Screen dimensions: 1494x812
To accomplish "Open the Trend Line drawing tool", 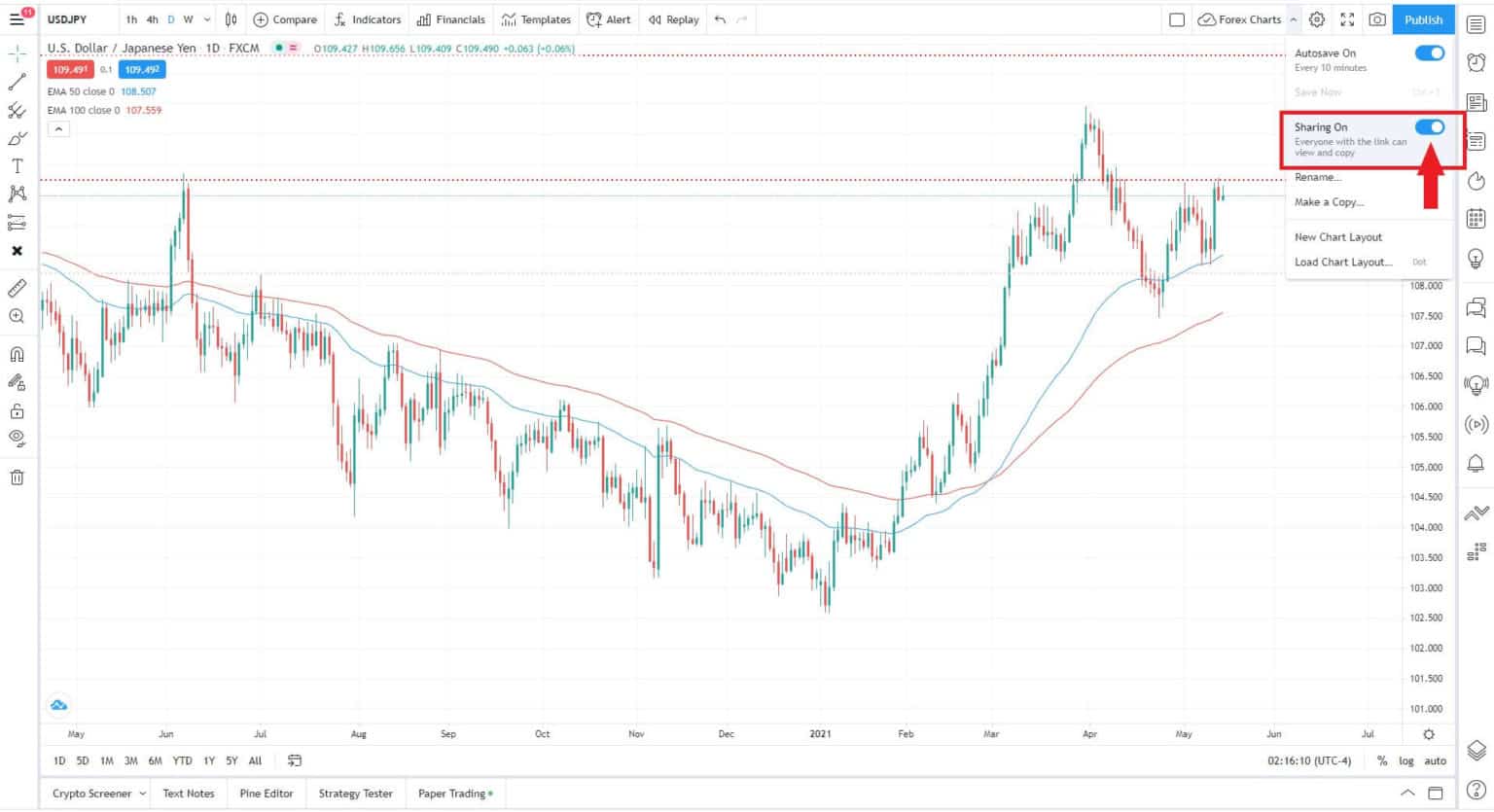I will pos(16,82).
